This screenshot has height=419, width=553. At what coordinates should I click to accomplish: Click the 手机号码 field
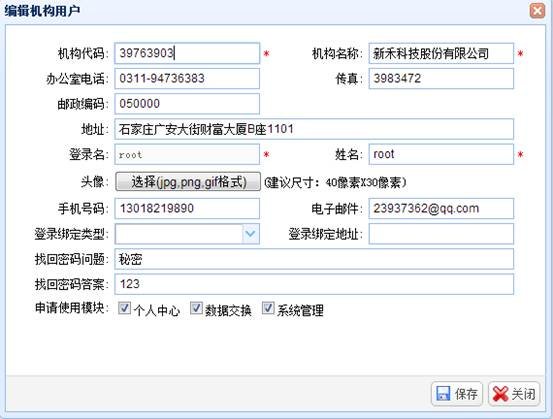point(187,208)
